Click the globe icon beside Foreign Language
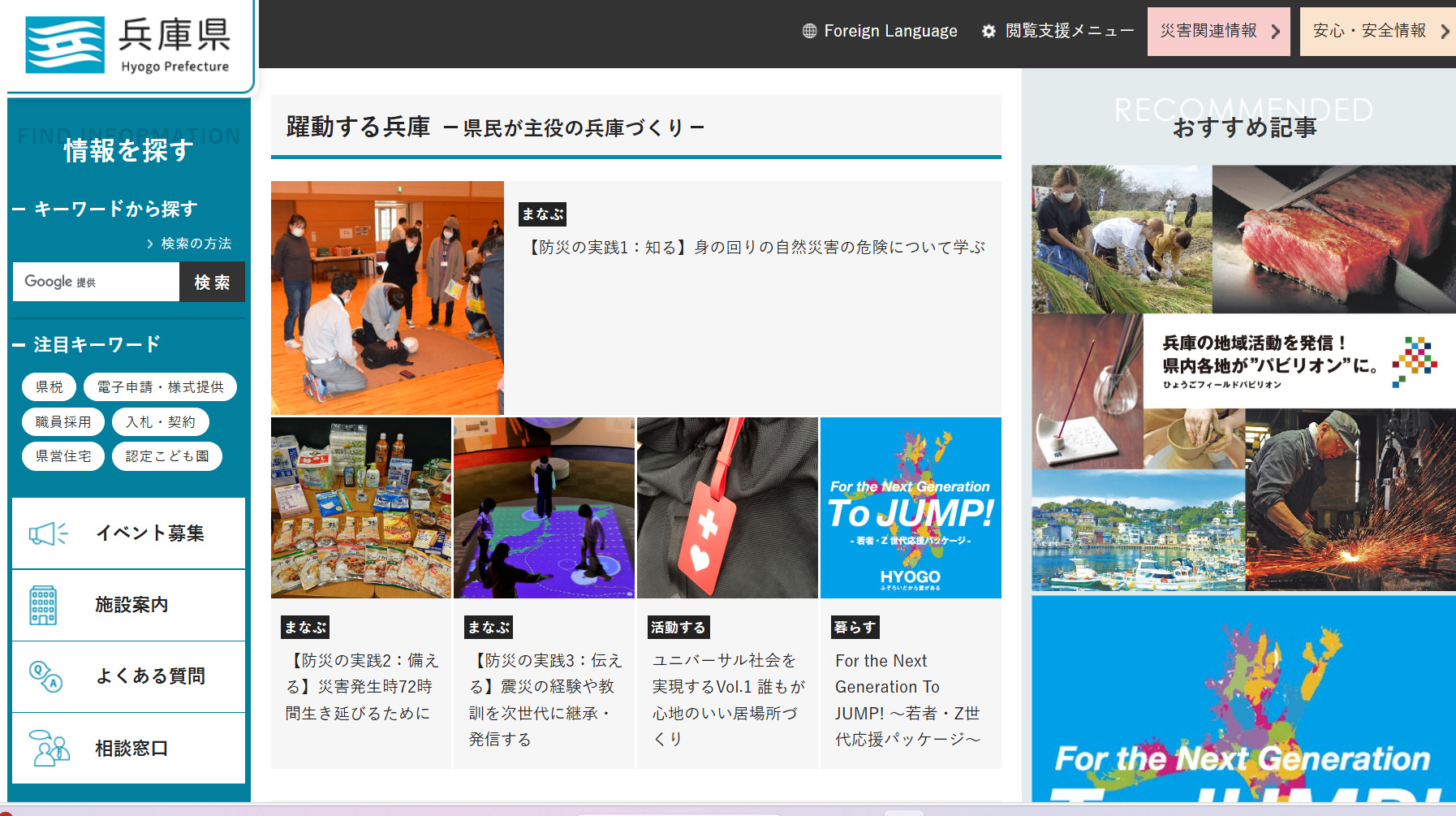The height and width of the screenshot is (816, 1456). click(809, 31)
